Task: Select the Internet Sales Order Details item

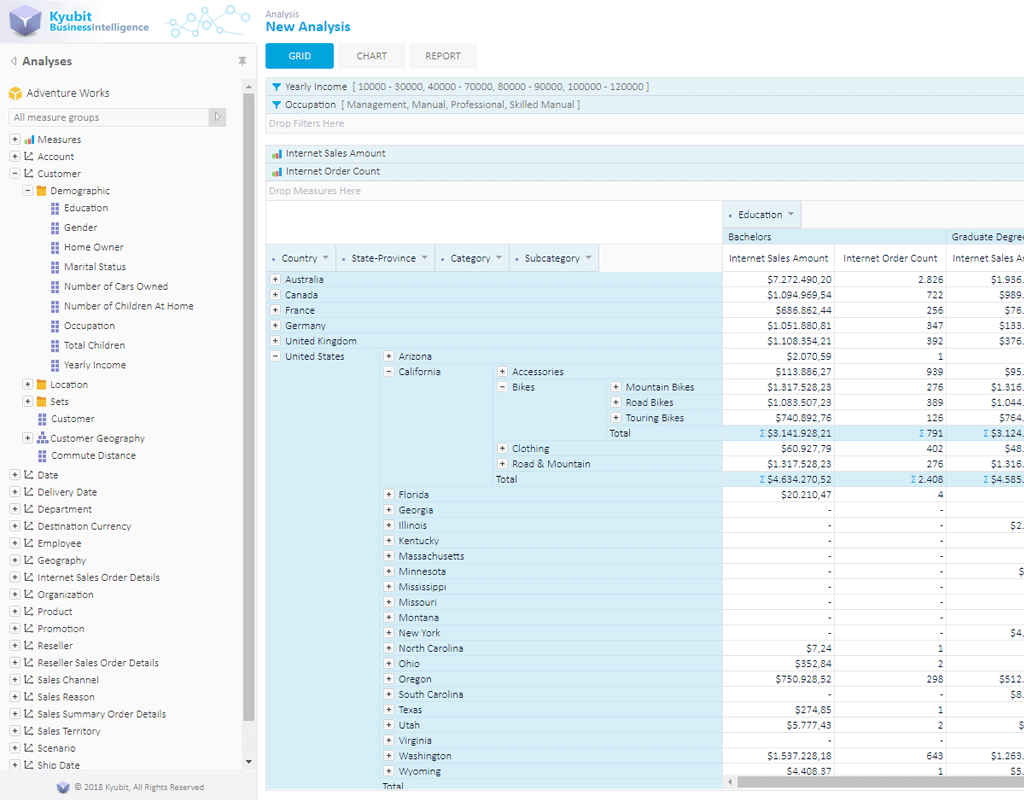Action: pos(98,578)
